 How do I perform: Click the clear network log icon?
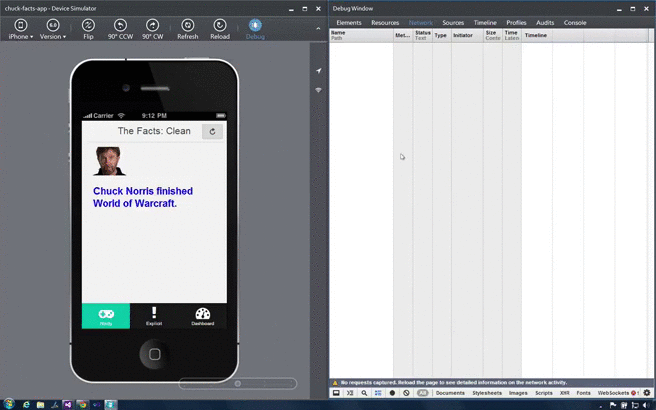tap(406, 393)
